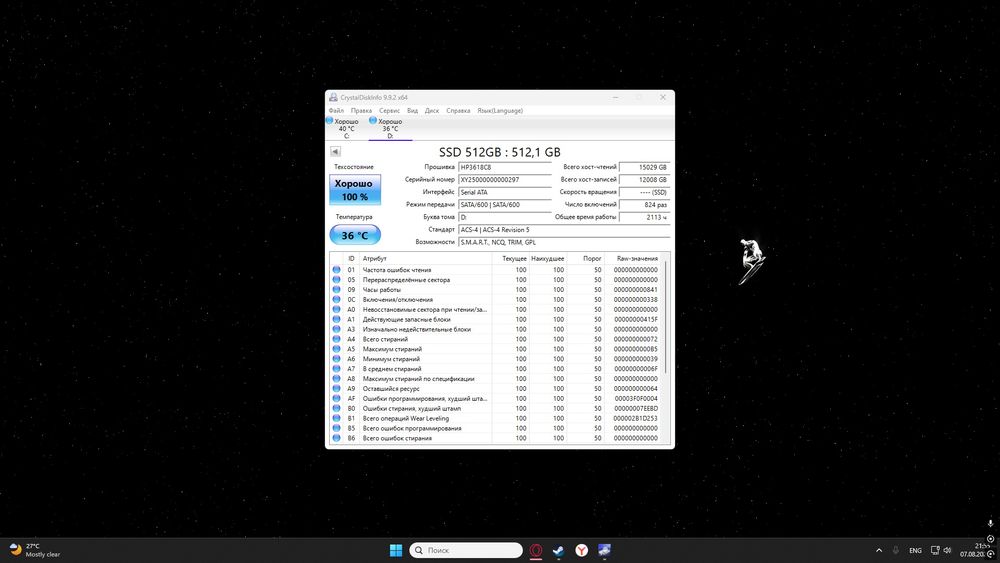The width and height of the screenshot is (1000, 563).
Task: Open volume control in system tray
Action: pyautogui.click(x=948, y=550)
